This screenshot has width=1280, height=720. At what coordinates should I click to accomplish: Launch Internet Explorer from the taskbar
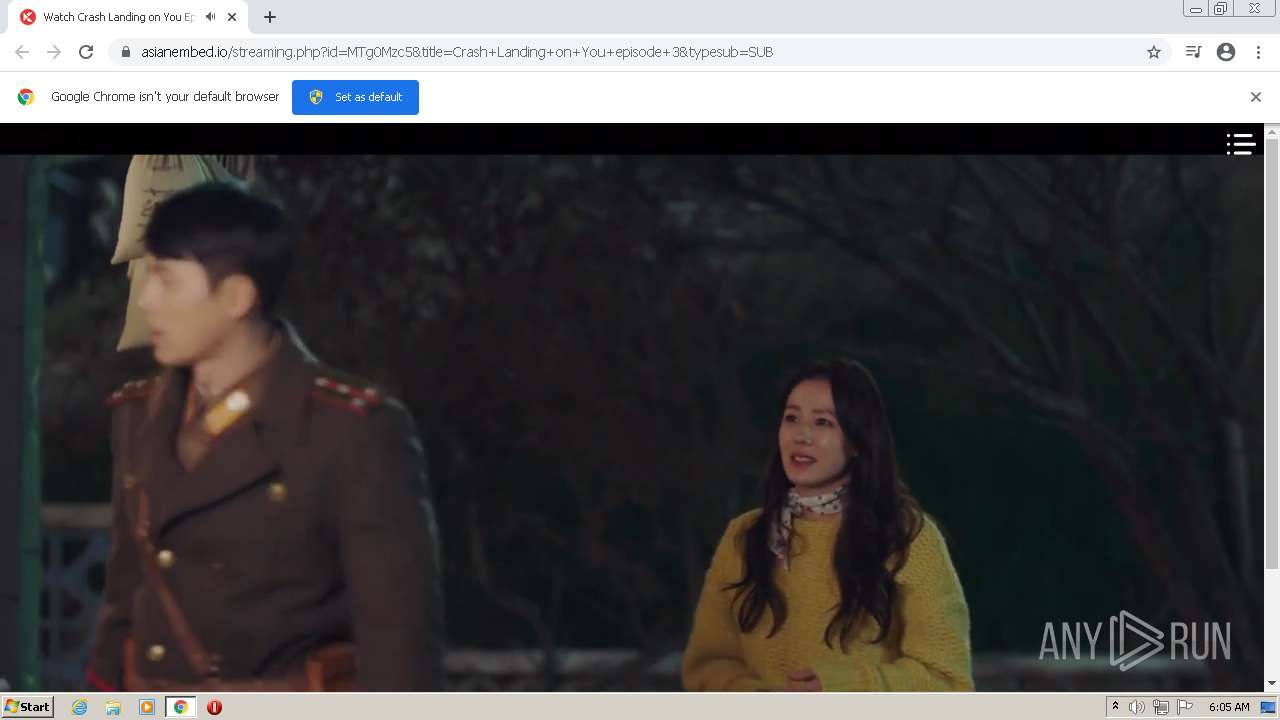tap(80, 707)
